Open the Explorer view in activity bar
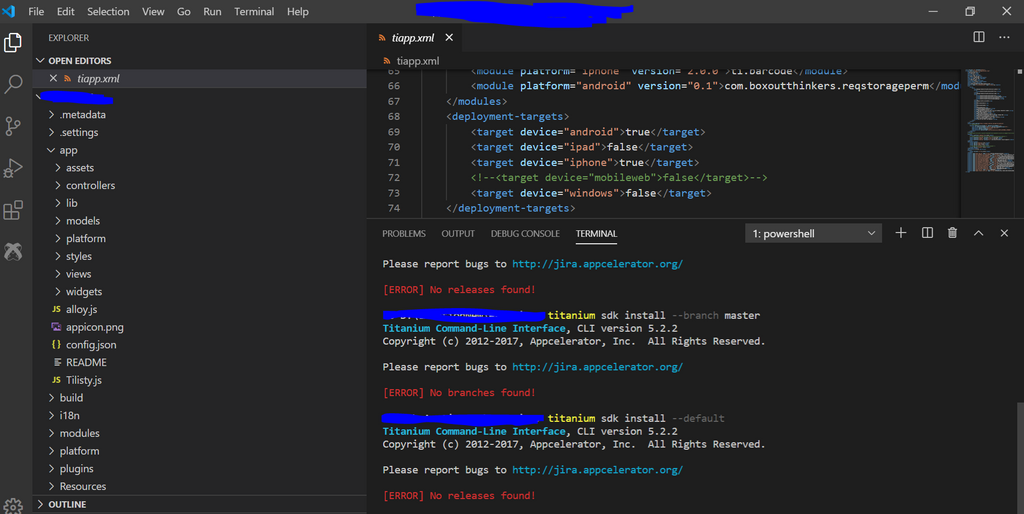Image resolution: width=1024 pixels, height=514 pixels. [x=13, y=42]
